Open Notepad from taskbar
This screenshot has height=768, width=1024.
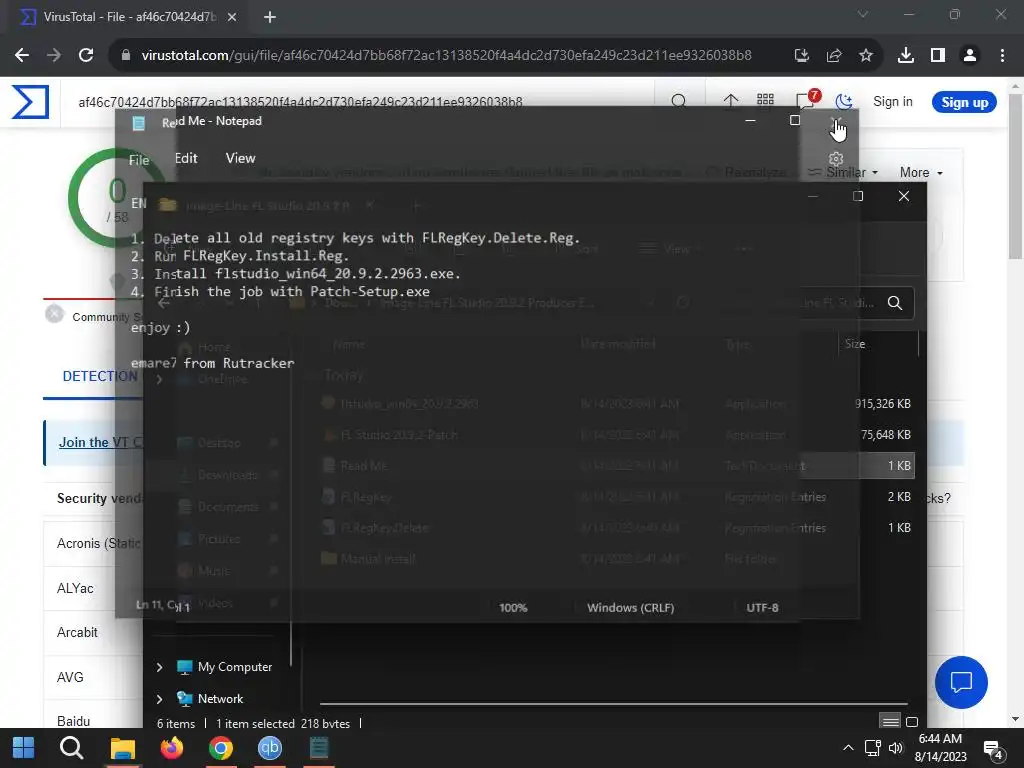[319, 748]
